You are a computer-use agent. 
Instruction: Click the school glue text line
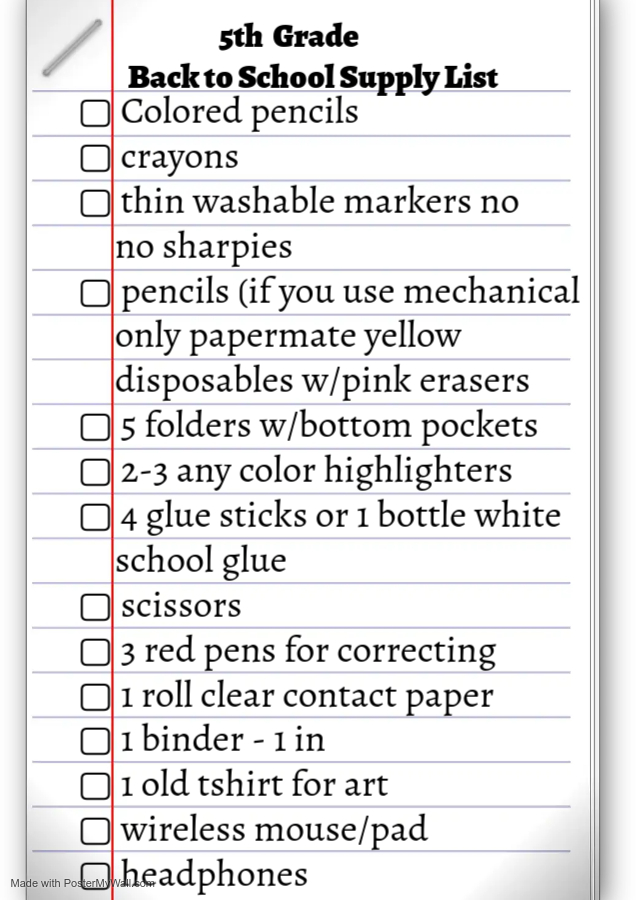[x=201, y=560]
